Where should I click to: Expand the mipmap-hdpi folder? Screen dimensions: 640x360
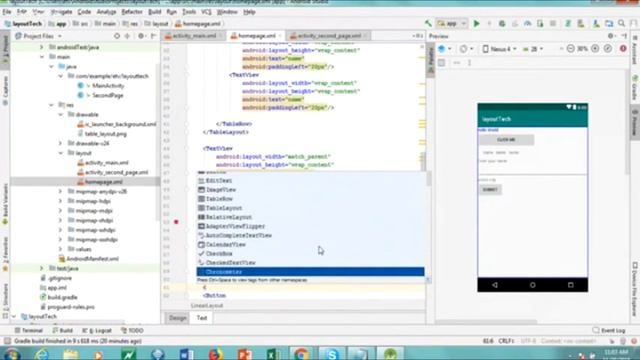point(61,201)
